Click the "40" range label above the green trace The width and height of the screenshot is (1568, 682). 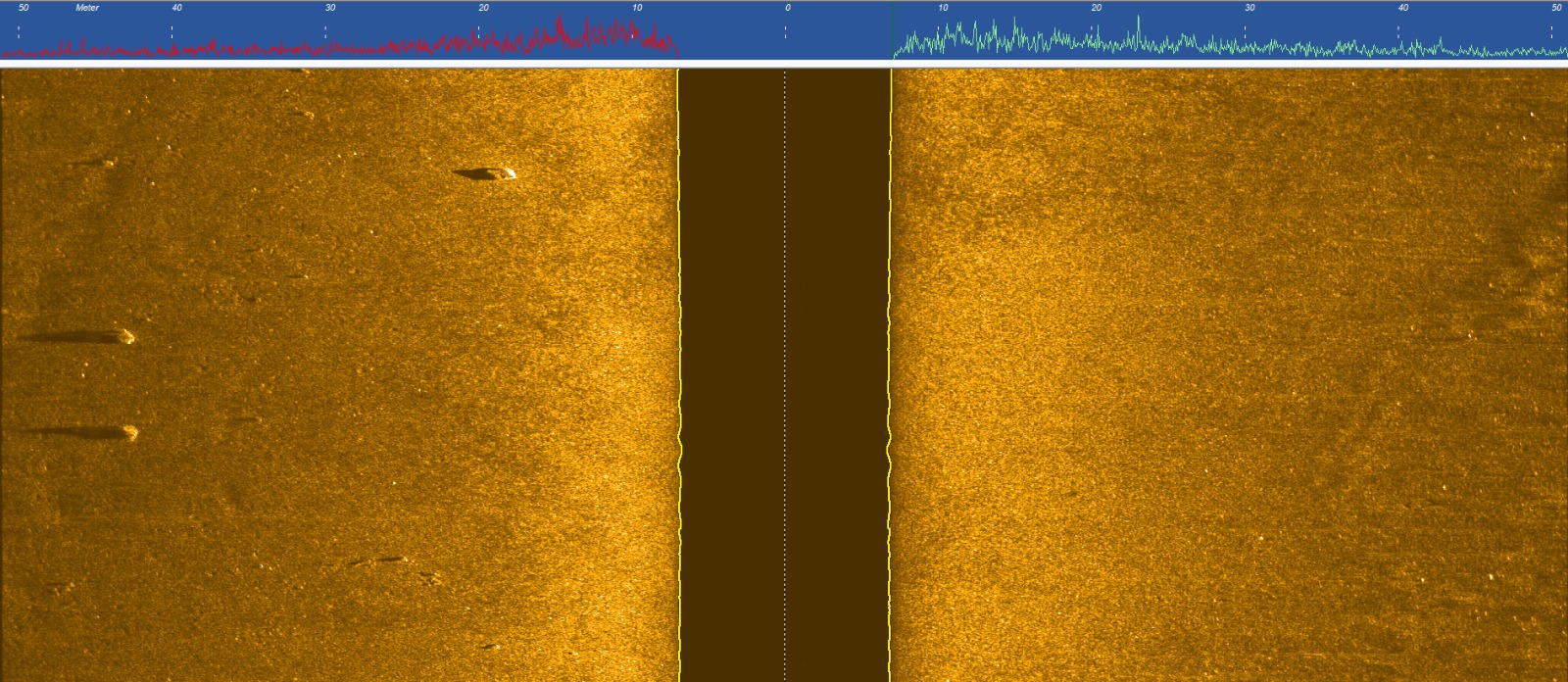coord(1402,8)
